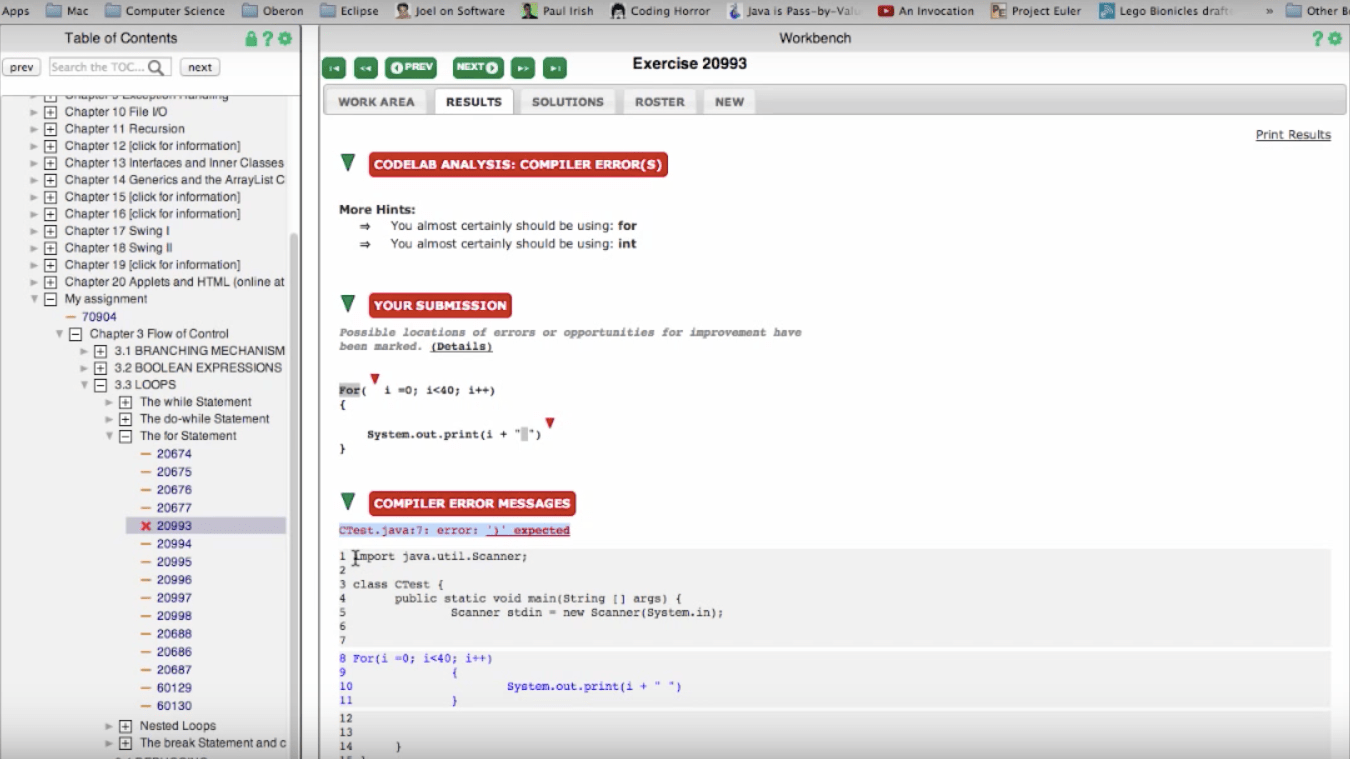Collapse the Compiler Error Messages section triangle

348,502
